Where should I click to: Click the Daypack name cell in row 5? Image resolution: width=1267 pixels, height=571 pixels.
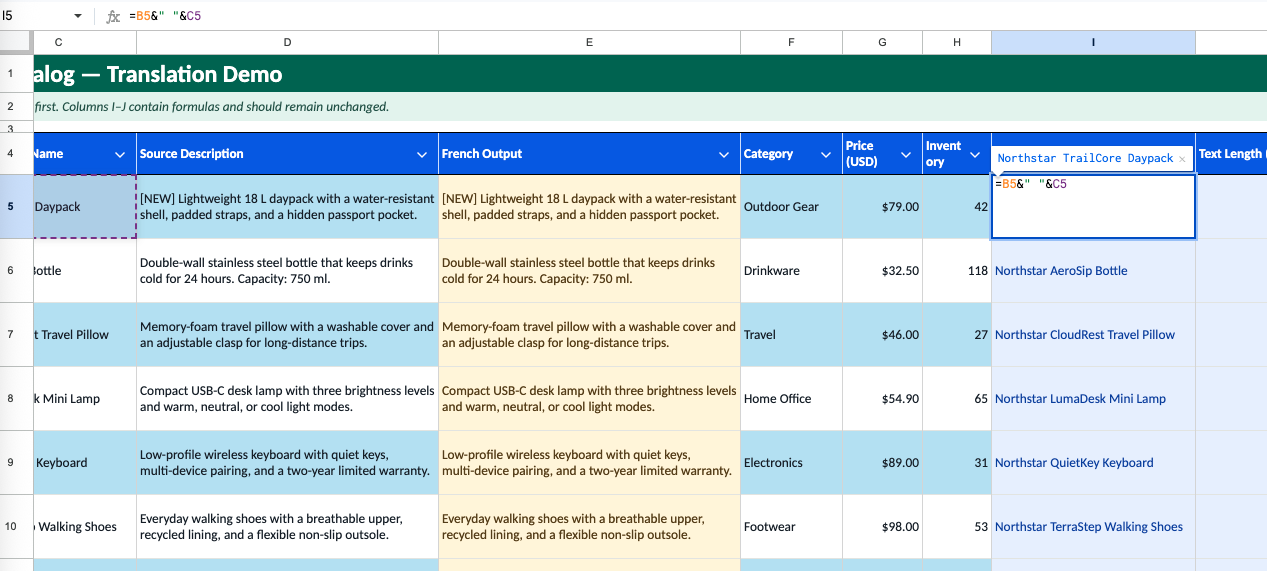tap(85, 207)
